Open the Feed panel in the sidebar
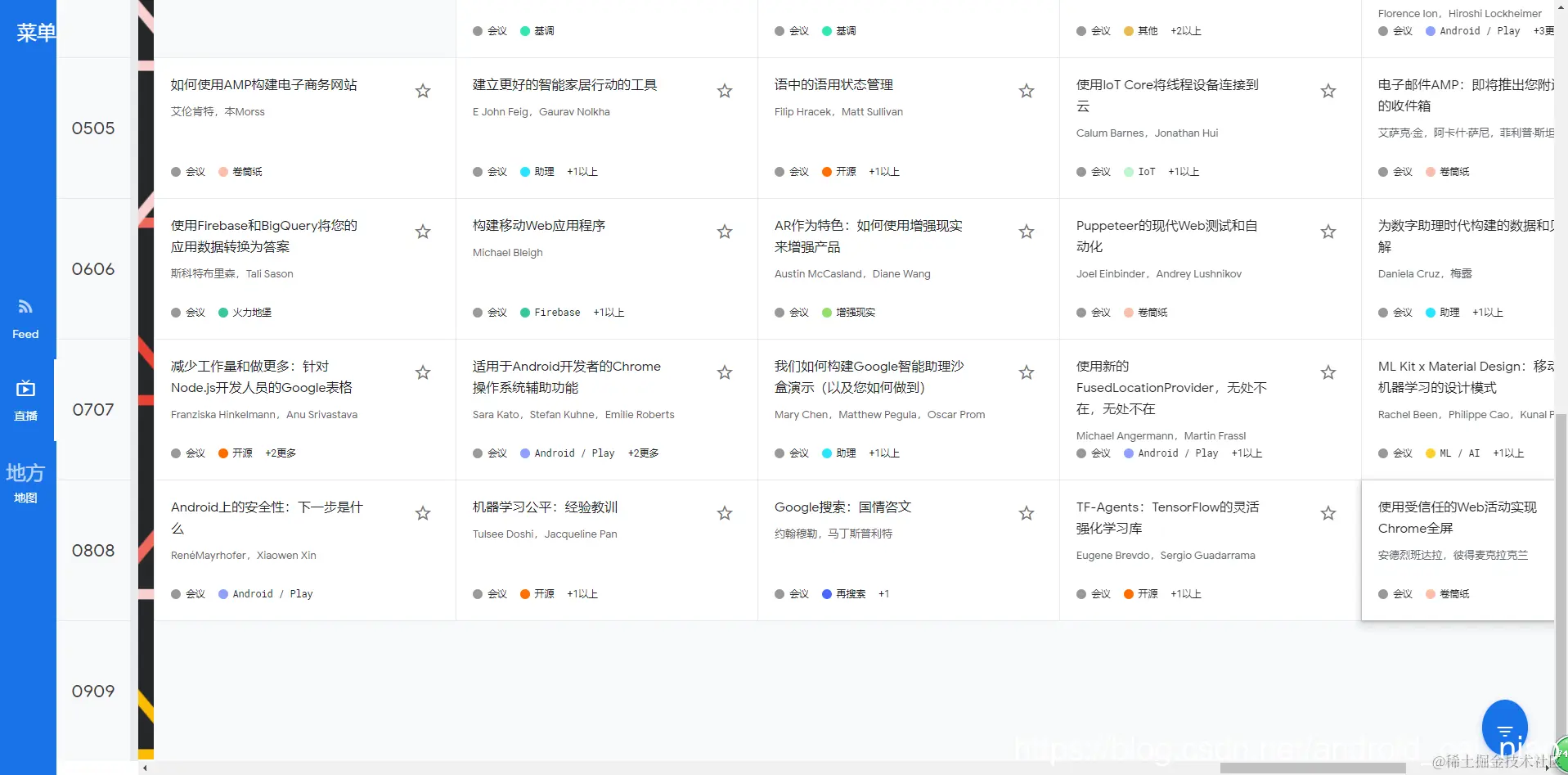Viewport: 1568px width, 775px height. [x=25, y=318]
